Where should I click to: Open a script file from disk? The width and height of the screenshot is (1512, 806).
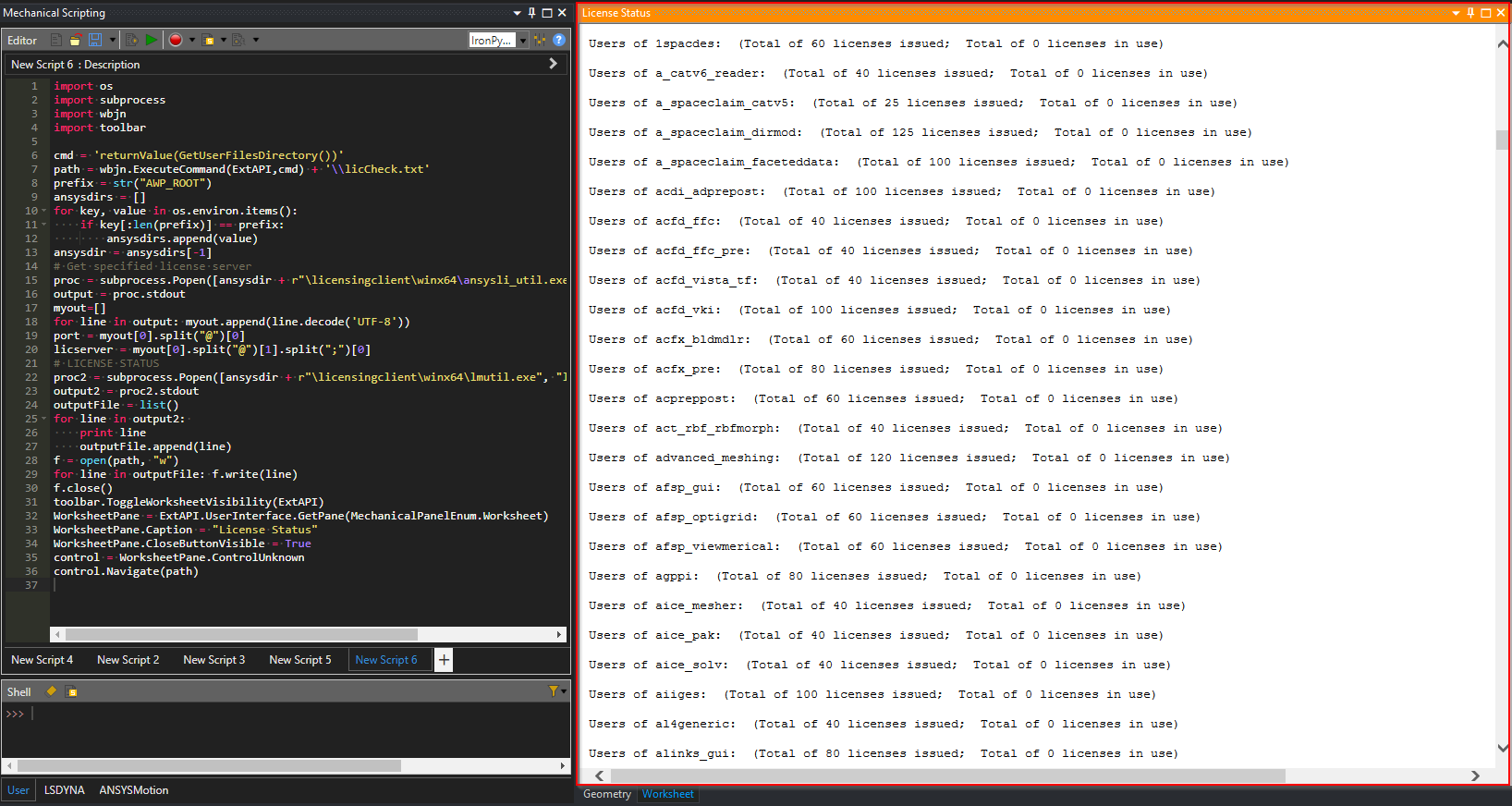76,40
